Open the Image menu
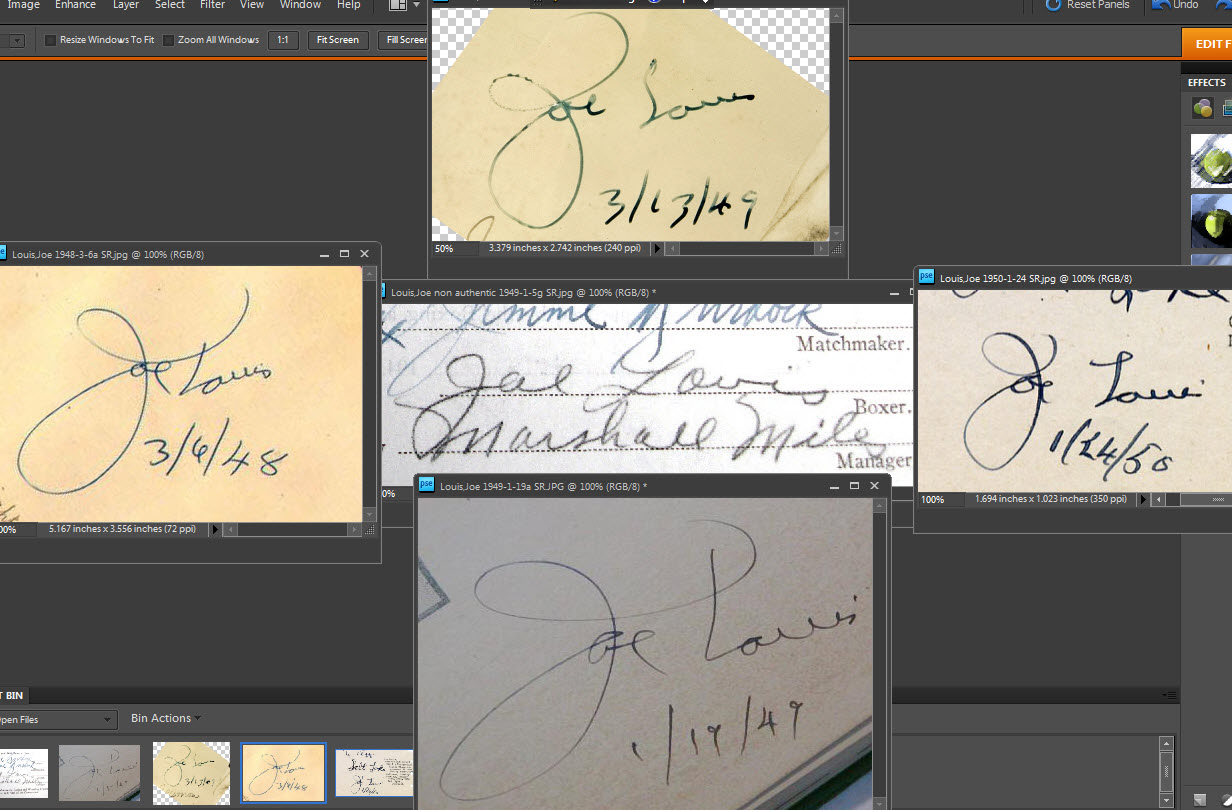 [x=24, y=5]
